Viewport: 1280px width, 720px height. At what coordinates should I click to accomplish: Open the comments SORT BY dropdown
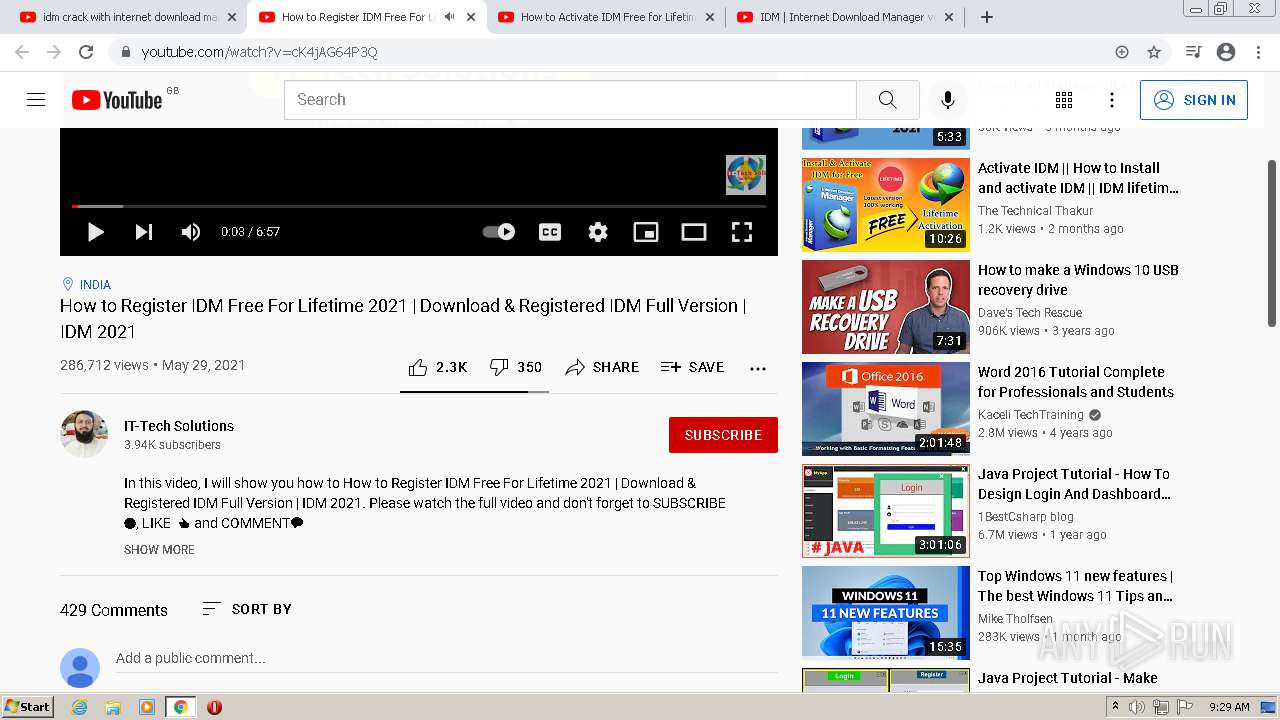pyautogui.click(x=247, y=609)
